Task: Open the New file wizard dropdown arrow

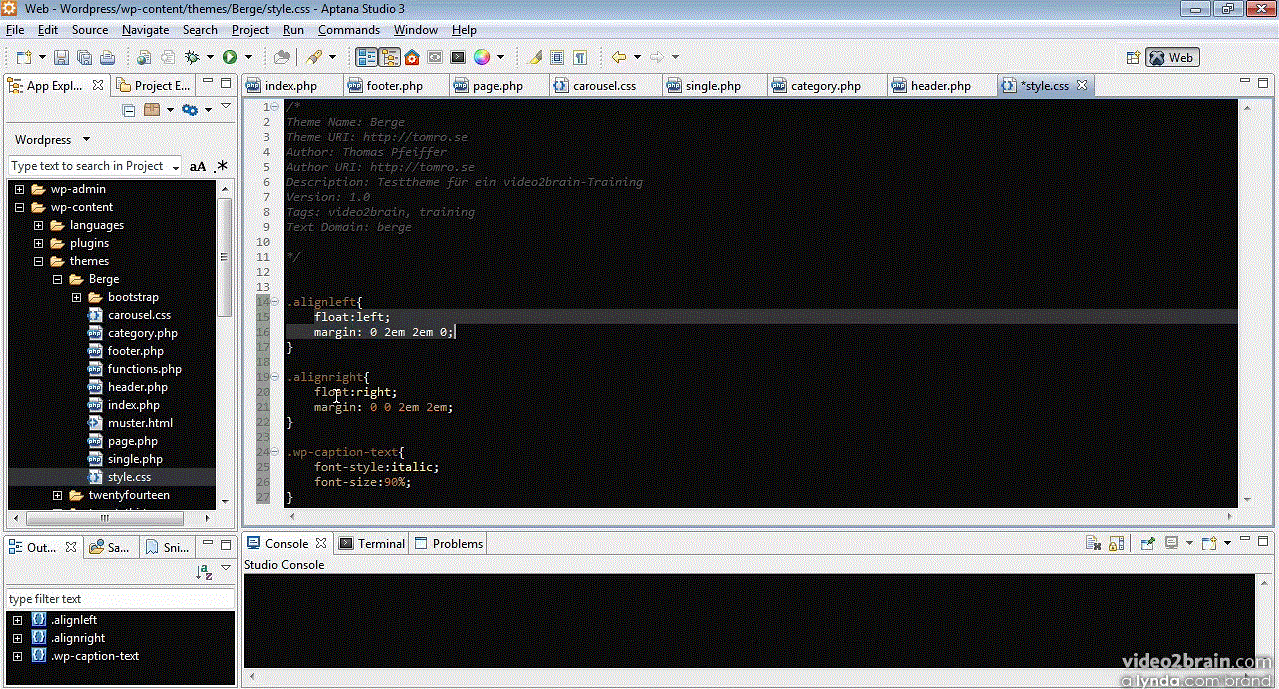Action: tap(40, 57)
